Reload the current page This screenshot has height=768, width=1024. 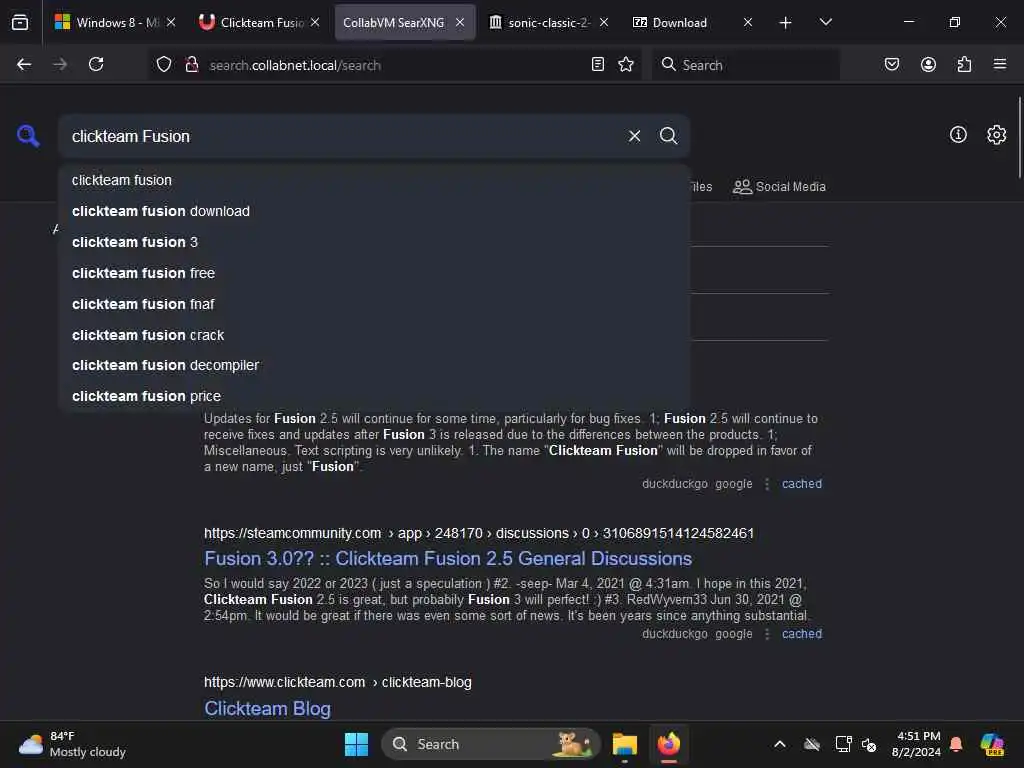pos(96,65)
